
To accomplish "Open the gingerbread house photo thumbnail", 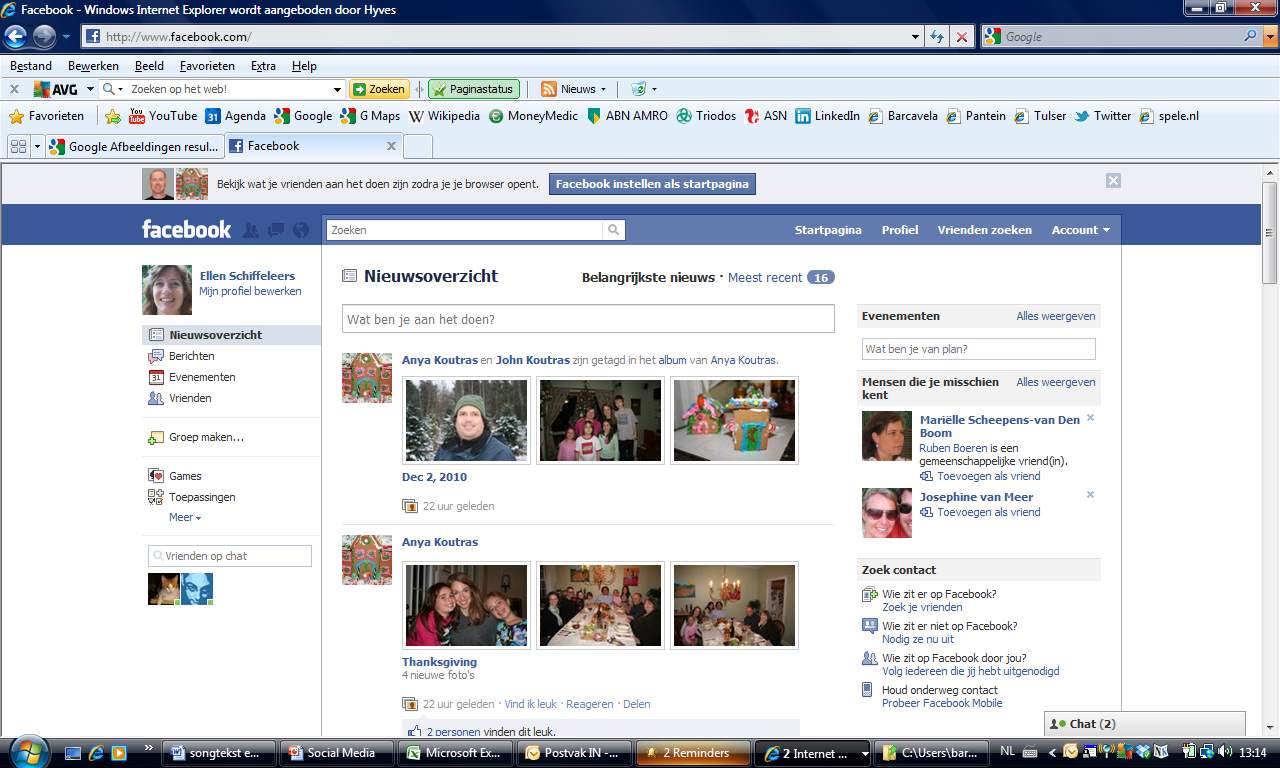I will (x=734, y=420).
